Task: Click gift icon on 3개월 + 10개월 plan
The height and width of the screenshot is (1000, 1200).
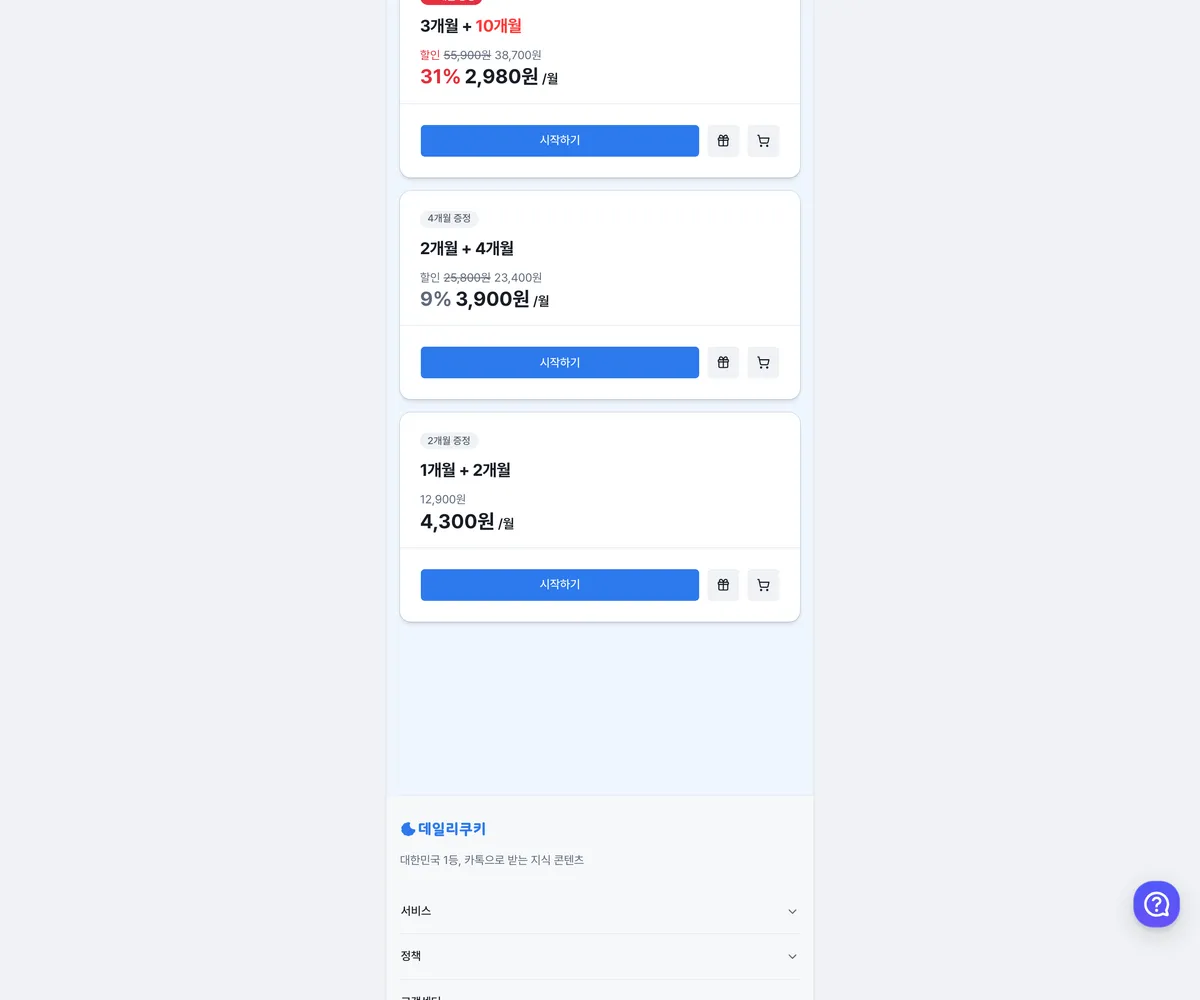Action: (x=723, y=141)
